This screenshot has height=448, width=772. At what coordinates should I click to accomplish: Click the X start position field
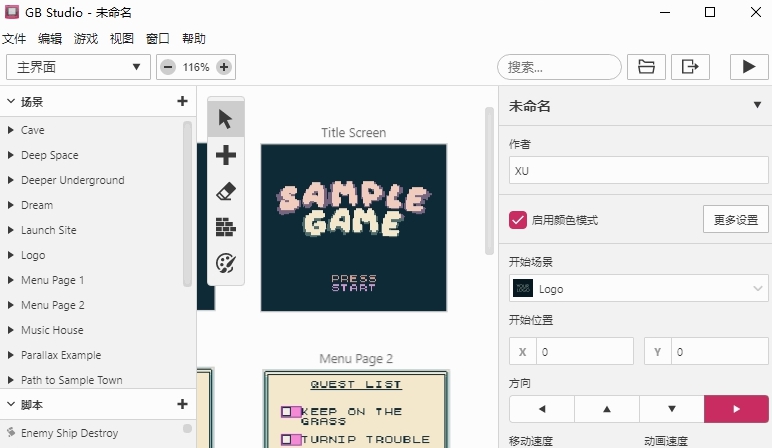tap(584, 352)
